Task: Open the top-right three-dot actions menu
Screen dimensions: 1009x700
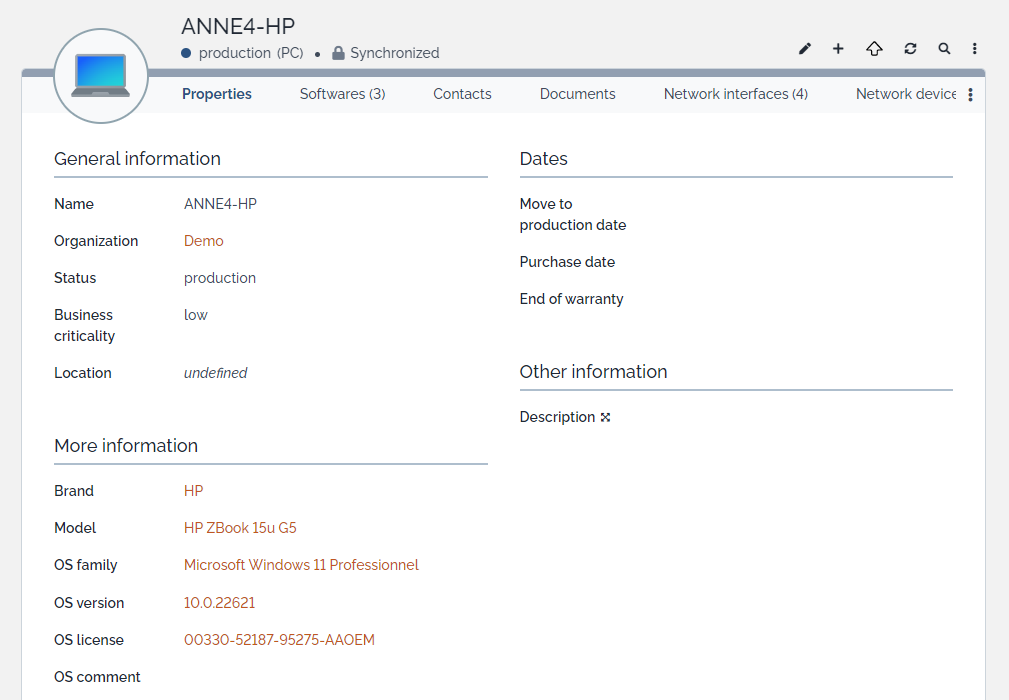Action: point(975,49)
